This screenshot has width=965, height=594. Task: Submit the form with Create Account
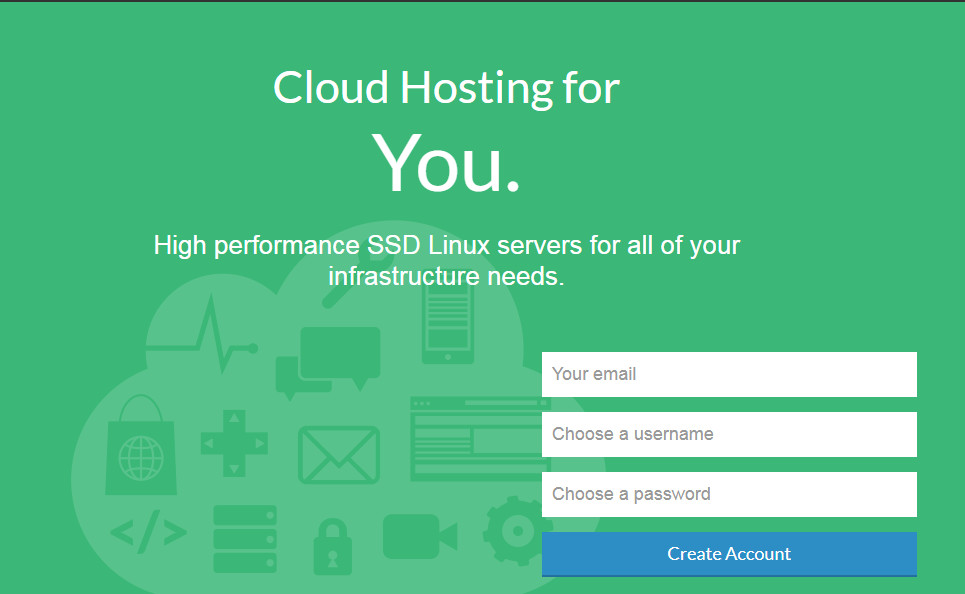click(729, 554)
